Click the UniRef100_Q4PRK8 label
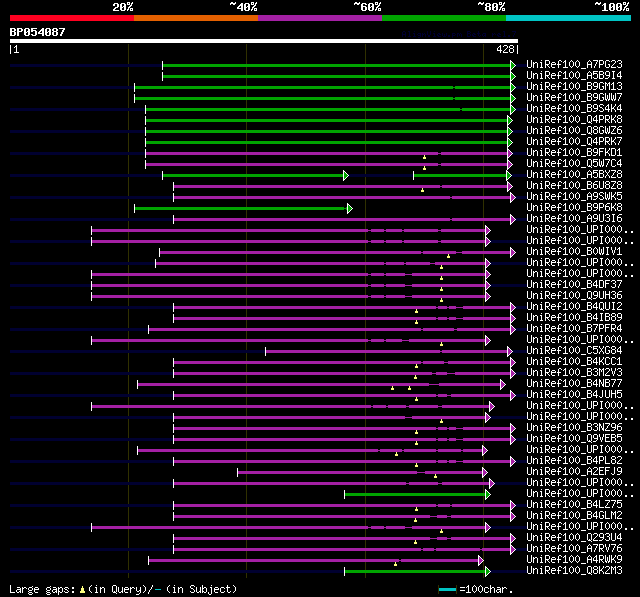 (x=574, y=120)
